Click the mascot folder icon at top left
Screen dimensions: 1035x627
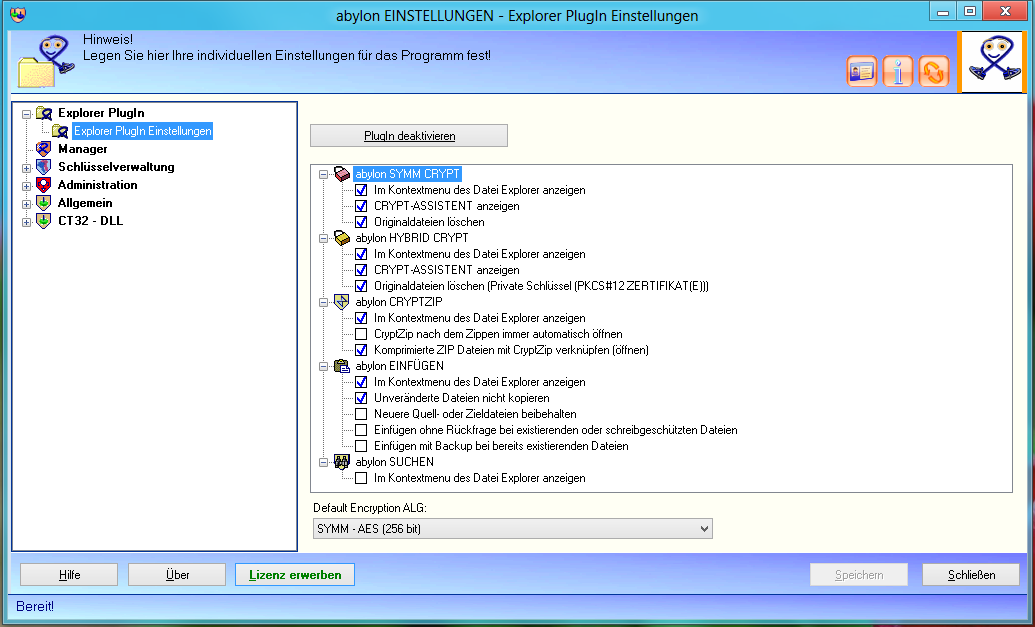point(46,61)
